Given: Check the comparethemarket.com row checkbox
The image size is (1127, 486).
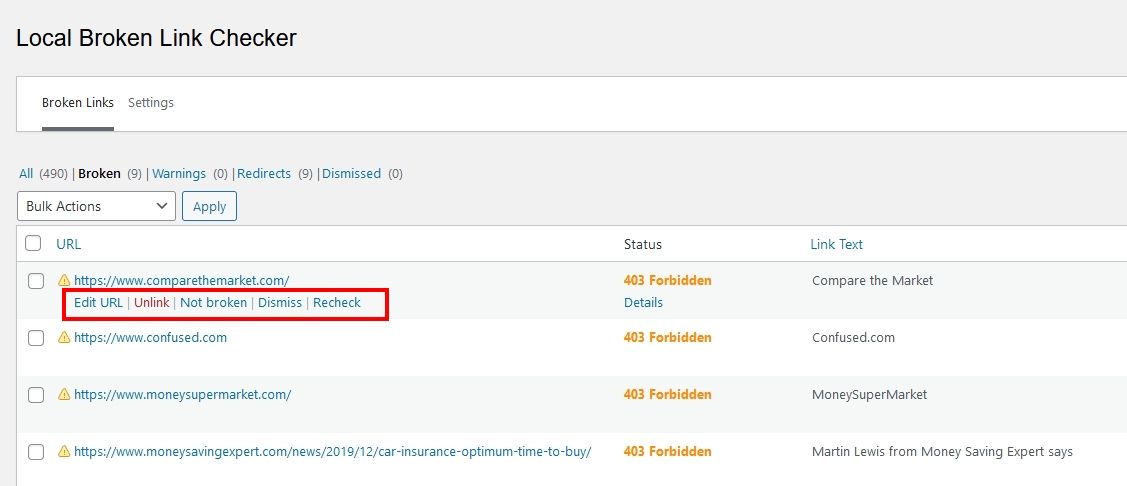Looking at the screenshot, I should (x=36, y=281).
